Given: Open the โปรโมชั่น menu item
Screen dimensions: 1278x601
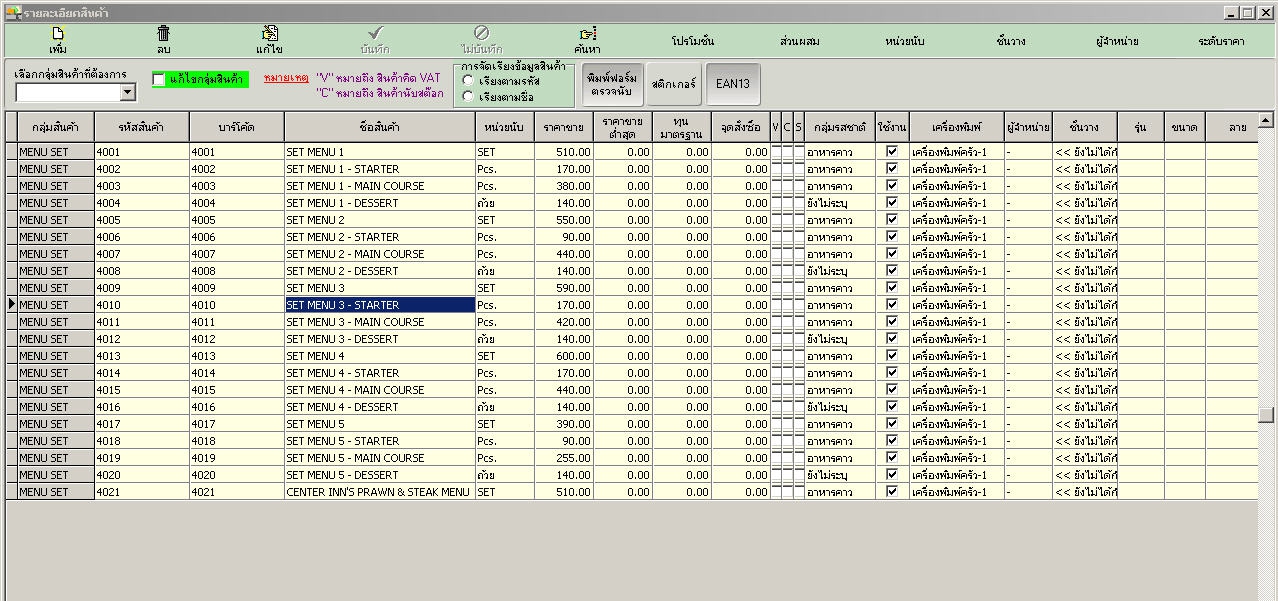Looking at the screenshot, I should tap(693, 41).
